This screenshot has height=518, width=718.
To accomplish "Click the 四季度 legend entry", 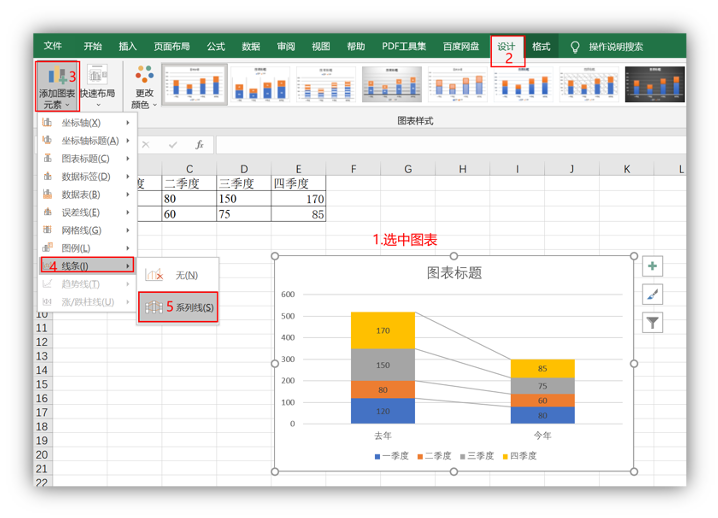I will [x=519, y=456].
